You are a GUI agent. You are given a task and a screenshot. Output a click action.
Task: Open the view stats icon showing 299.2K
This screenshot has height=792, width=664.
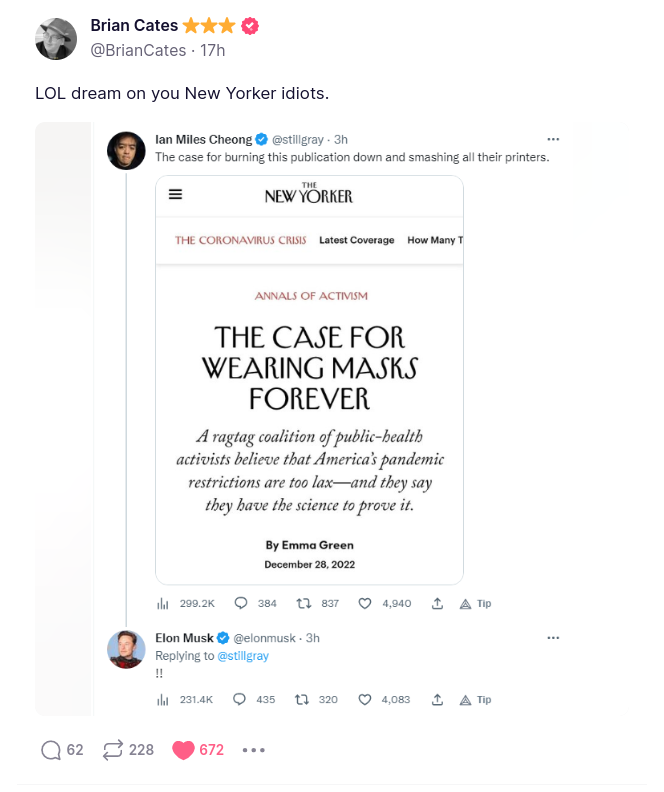click(163, 603)
